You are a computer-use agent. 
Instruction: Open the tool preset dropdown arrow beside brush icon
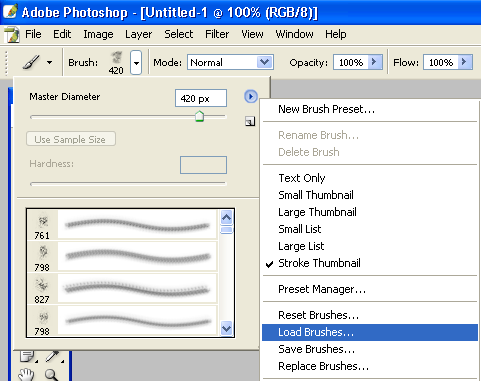[49, 62]
